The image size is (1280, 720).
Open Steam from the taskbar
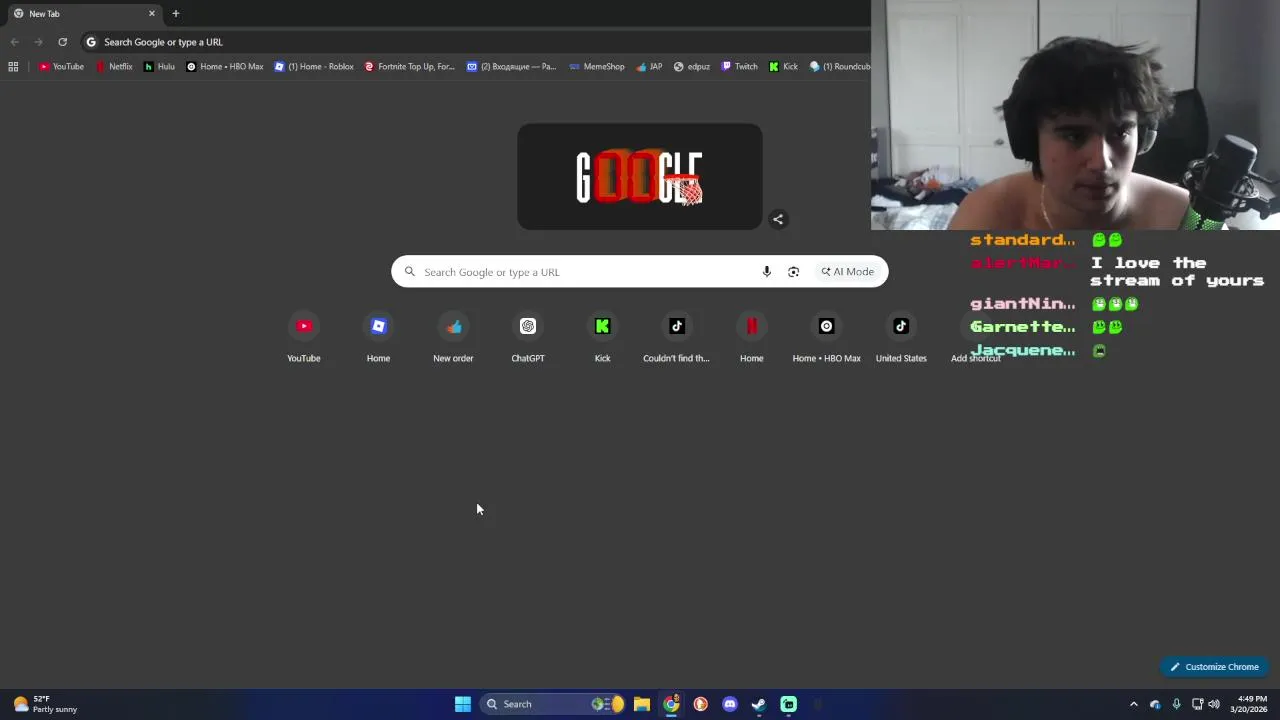(759, 704)
